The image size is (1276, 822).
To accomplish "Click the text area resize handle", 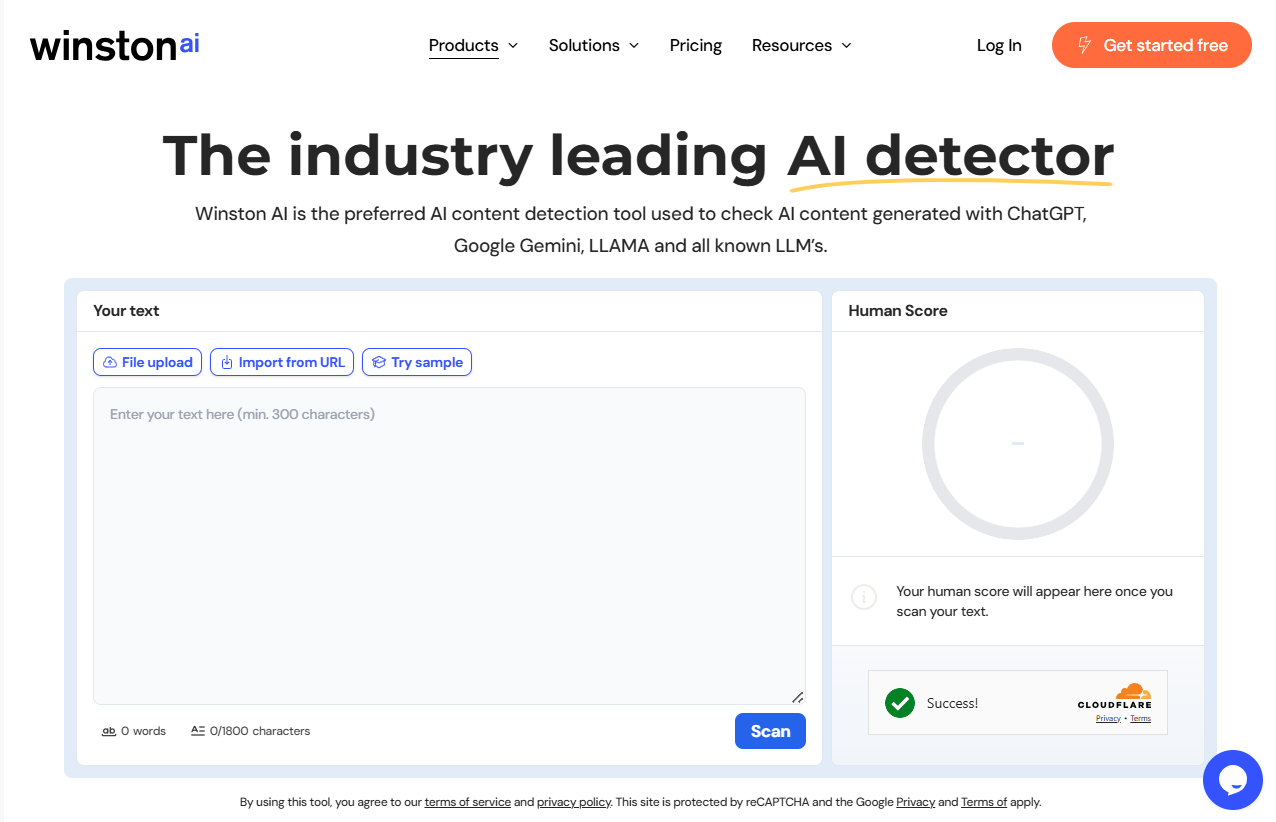I will pos(798,697).
